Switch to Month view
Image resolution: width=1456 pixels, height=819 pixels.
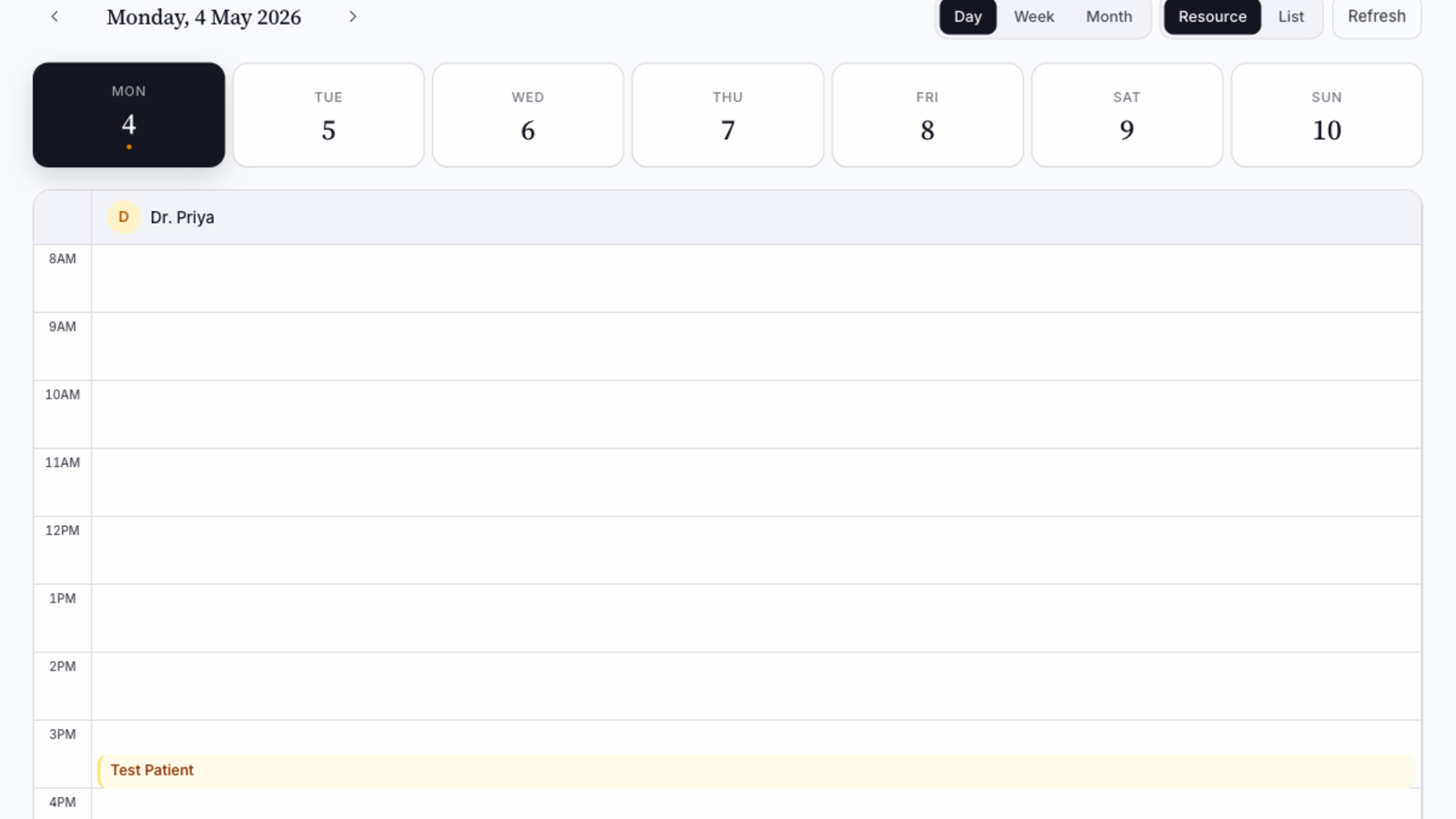pos(1108,16)
